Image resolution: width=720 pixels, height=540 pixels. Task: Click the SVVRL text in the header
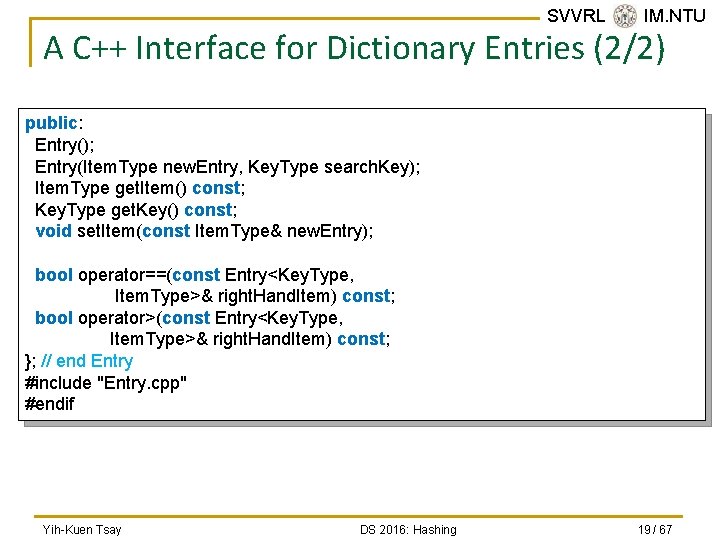tap(576, 16)
